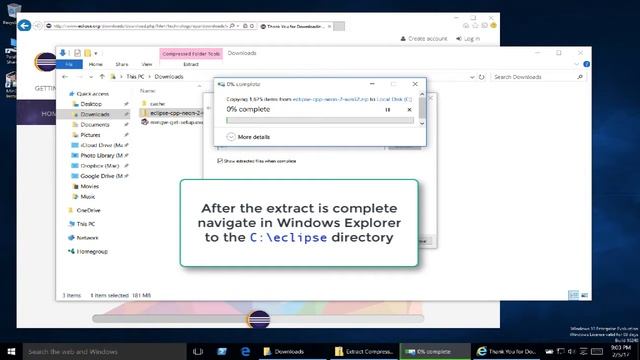This screenshot has width=640, height=360.
Task: Open a new browser tab
Action: pos(339,26)
